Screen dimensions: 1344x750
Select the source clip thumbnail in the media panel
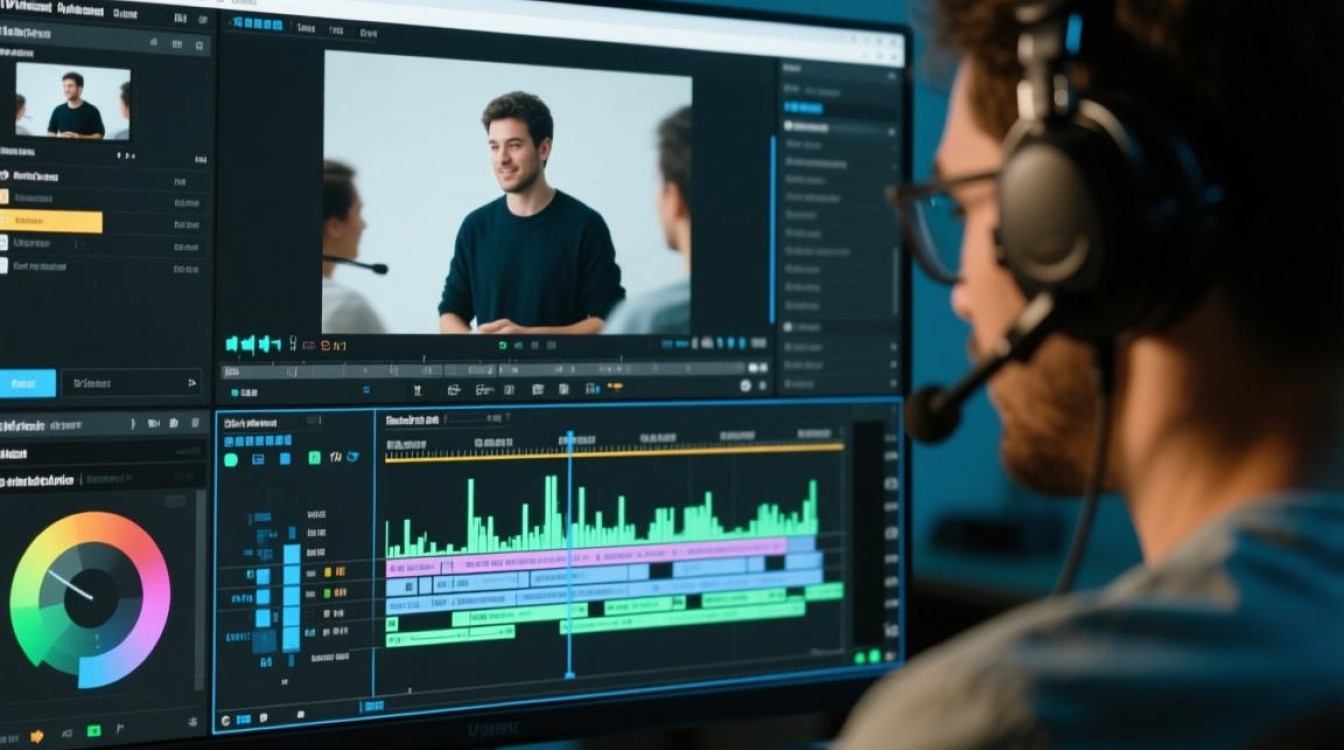point(72,101)
